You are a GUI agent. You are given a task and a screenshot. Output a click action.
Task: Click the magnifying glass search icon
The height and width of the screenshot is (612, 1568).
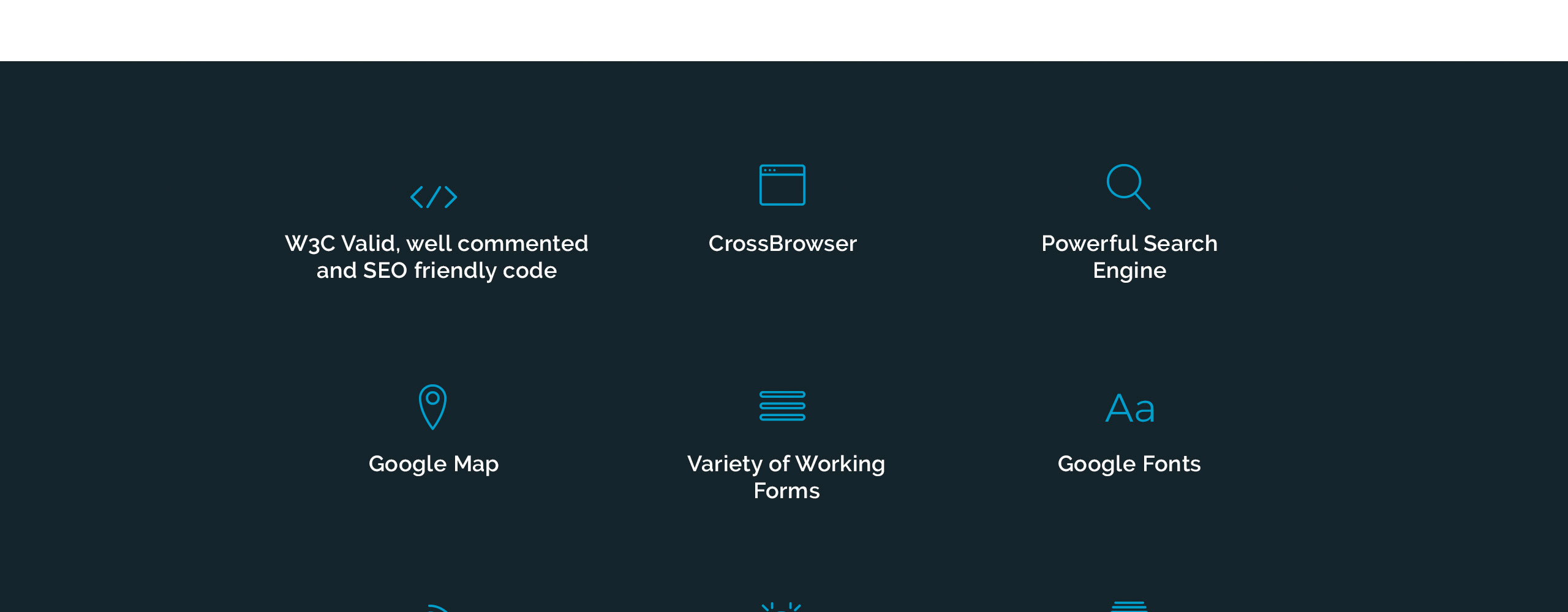click(x=1128, y=187)
